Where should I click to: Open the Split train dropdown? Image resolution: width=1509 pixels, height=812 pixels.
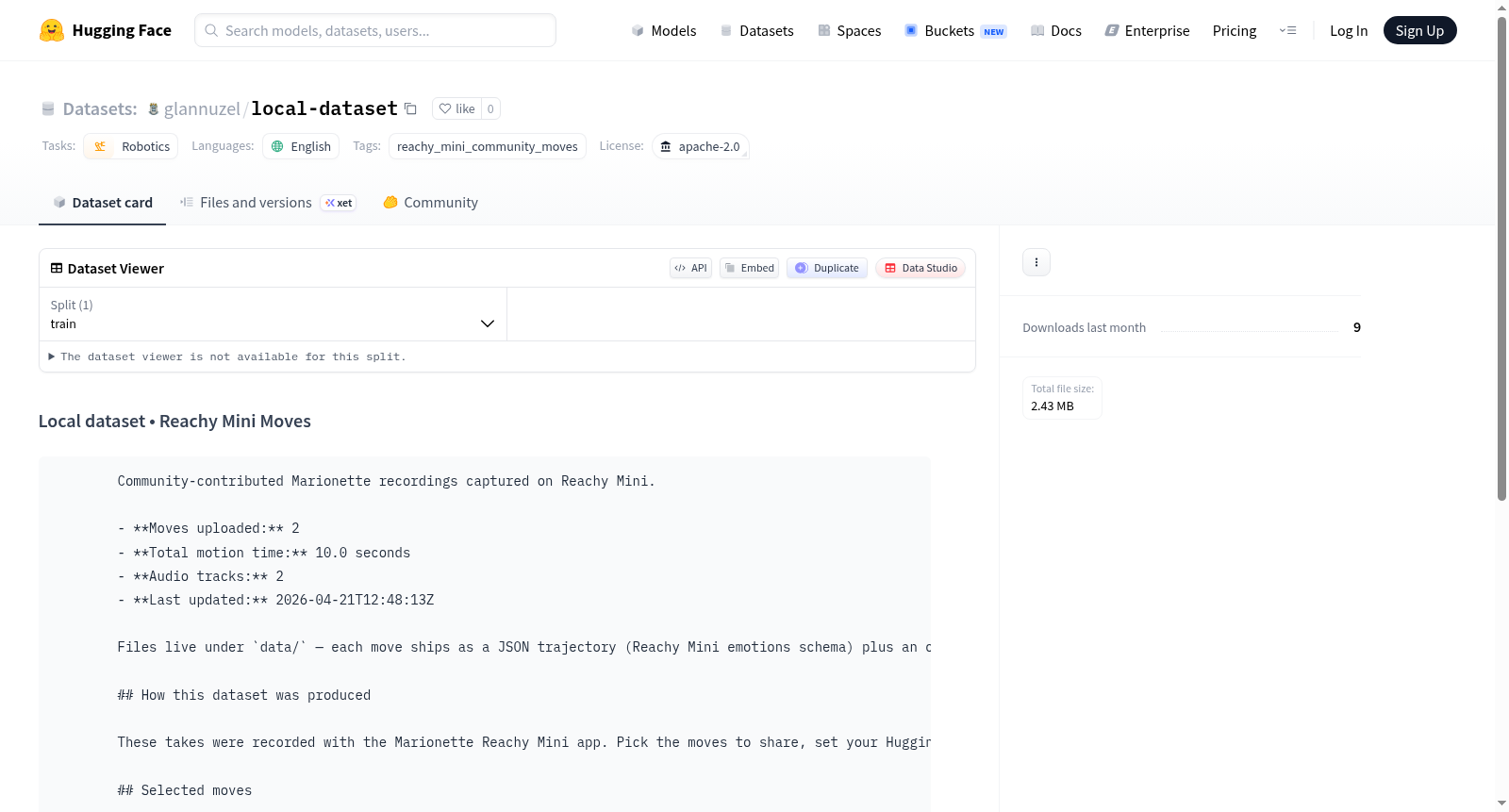(273, 314)
